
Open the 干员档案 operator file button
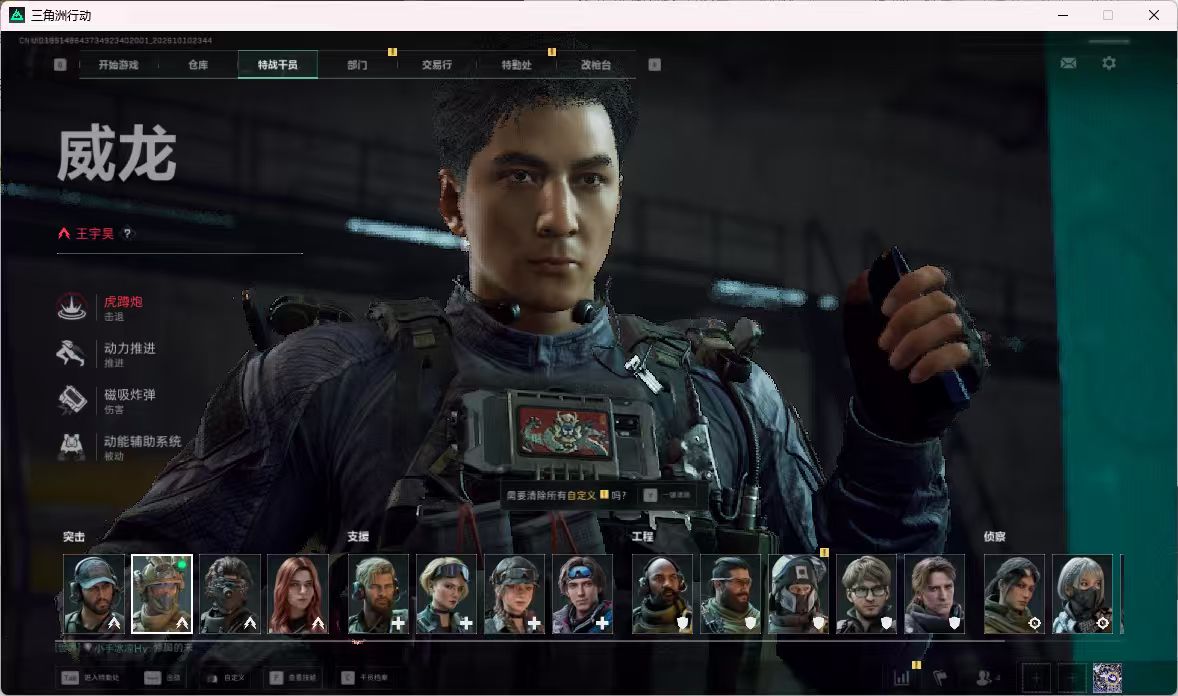365,678
